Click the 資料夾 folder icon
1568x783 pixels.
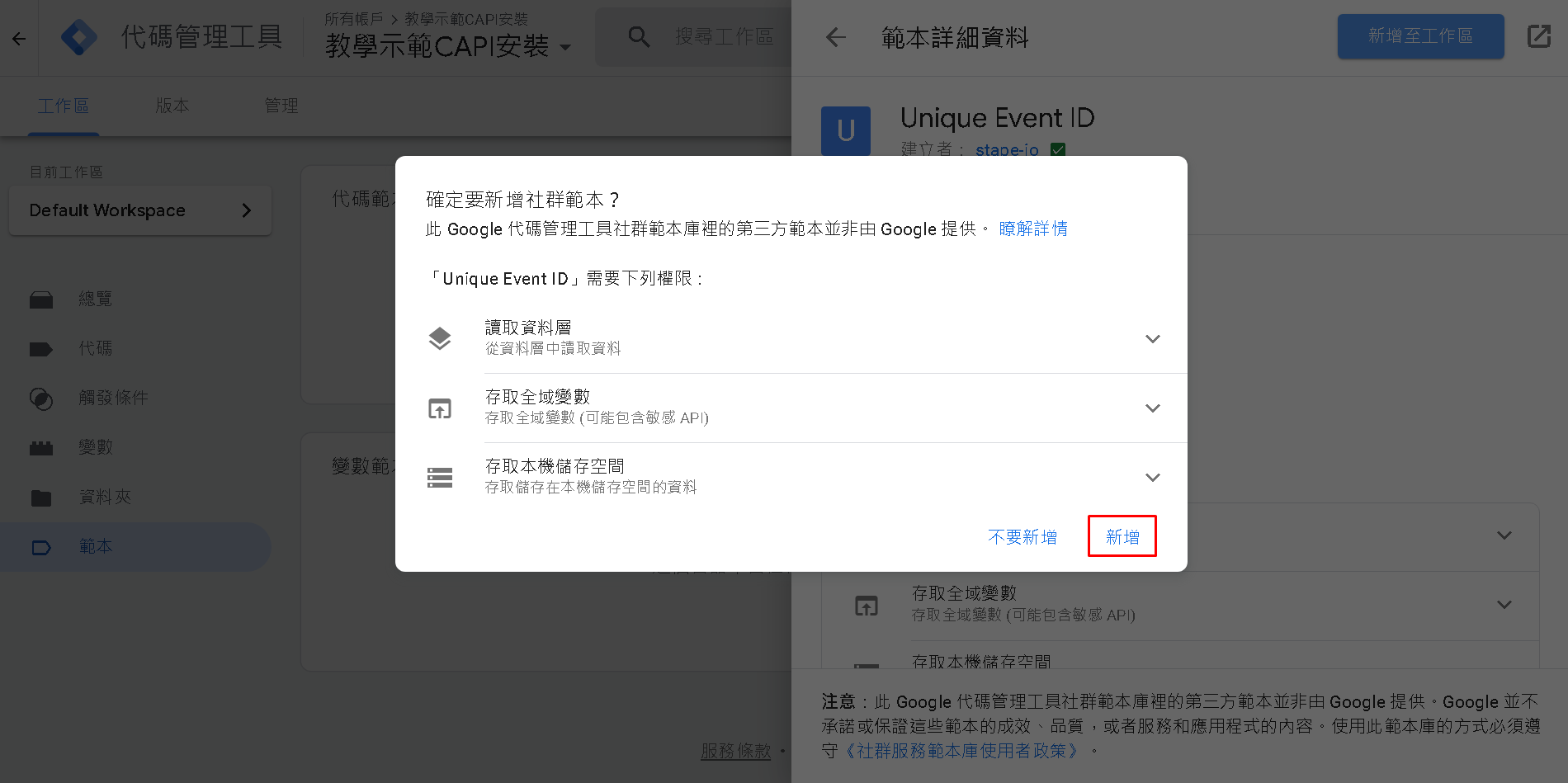pos(41,498)
